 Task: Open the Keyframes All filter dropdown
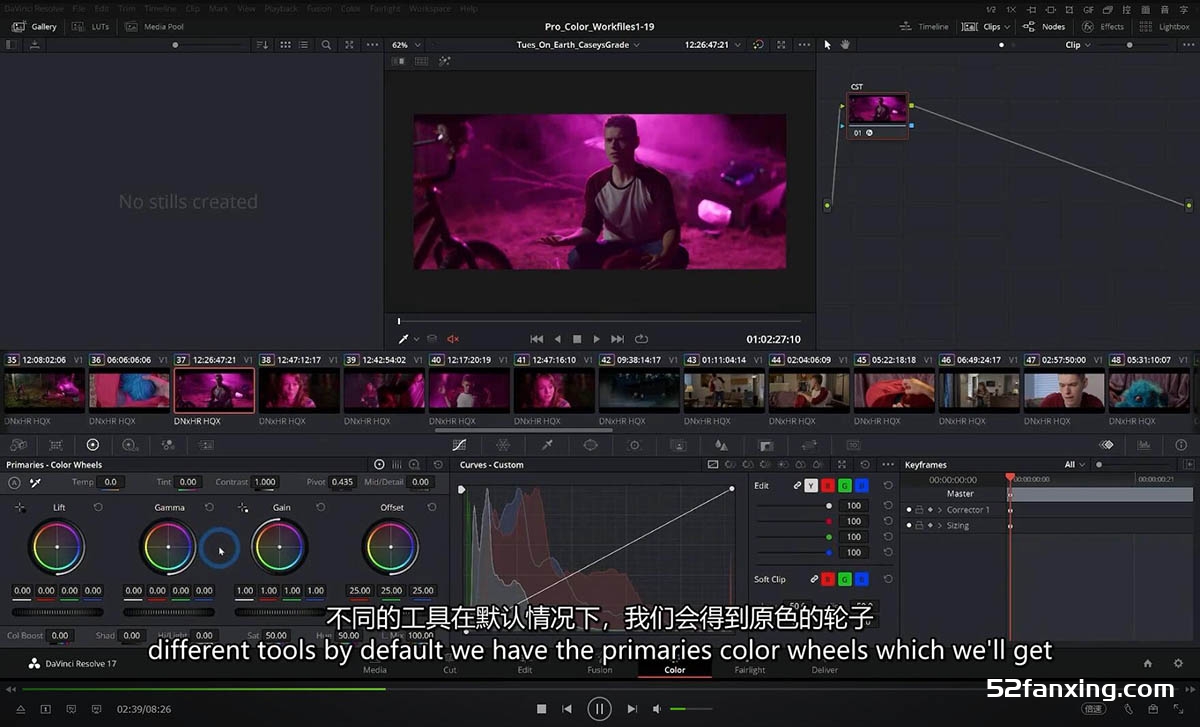pyautogui.click(x=1075, y=465)
